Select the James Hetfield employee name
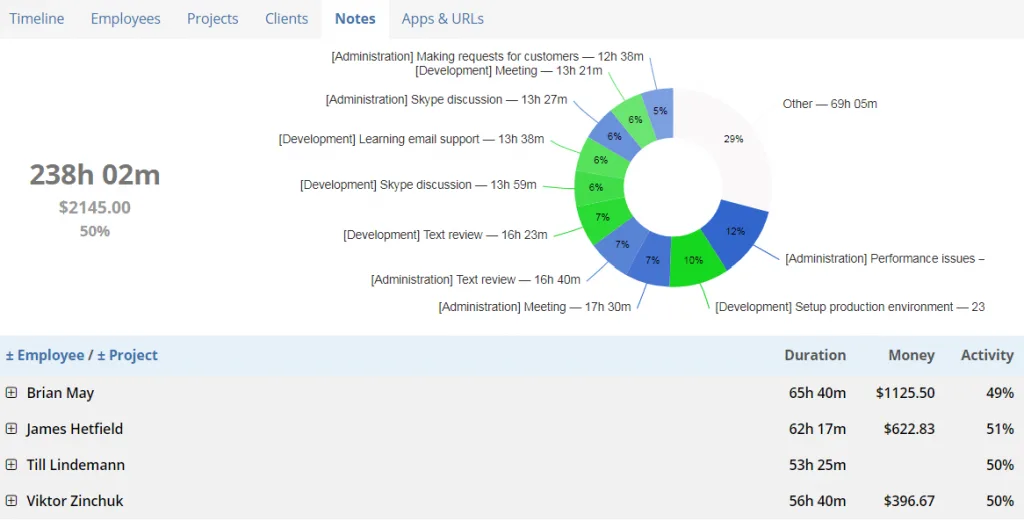Viewport: 1024px width, 521px height. 74,429
